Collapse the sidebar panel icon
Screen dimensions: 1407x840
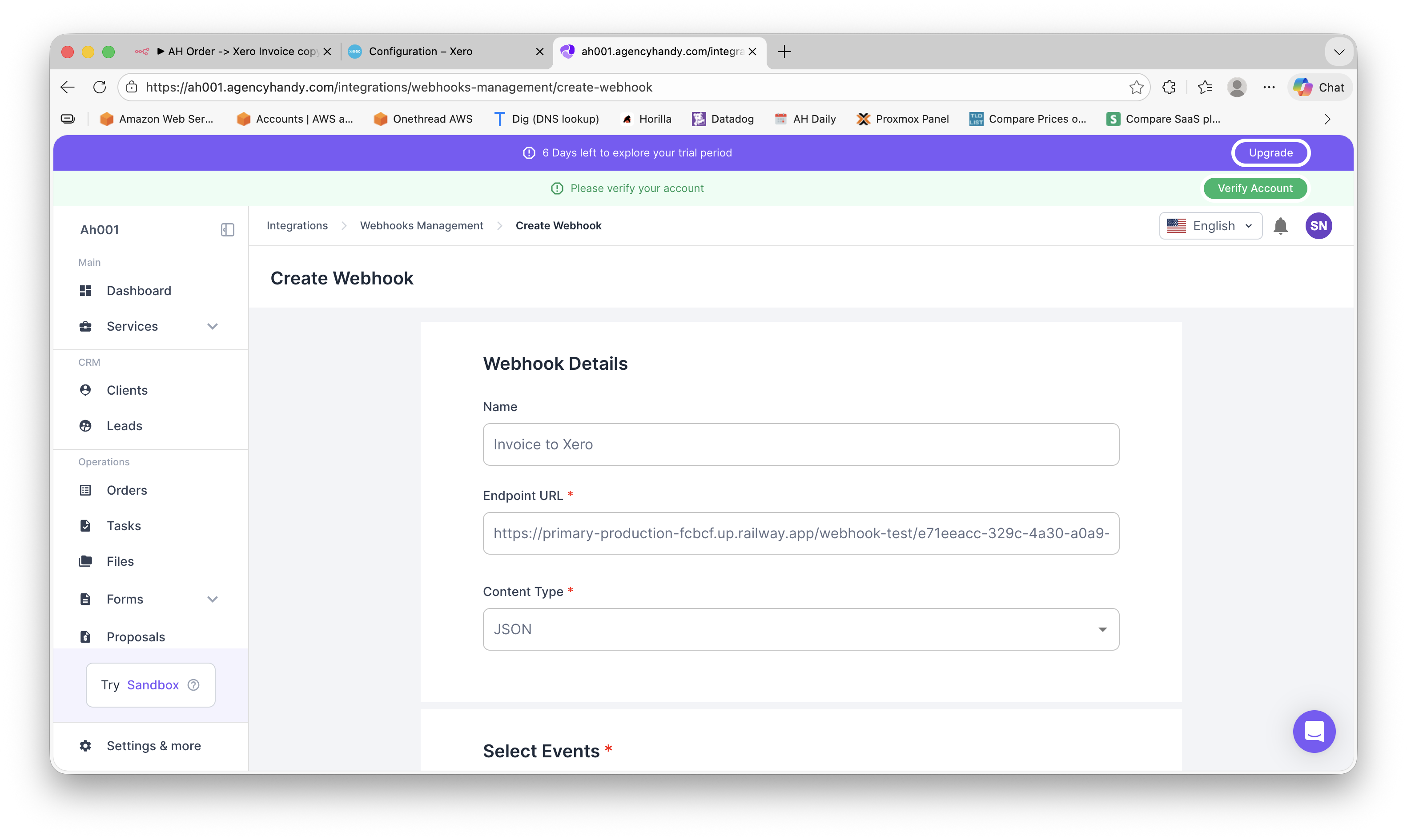pos(227,230)
